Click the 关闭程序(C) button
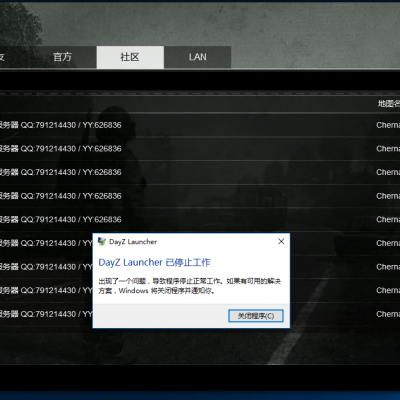 tap(256, 316)
